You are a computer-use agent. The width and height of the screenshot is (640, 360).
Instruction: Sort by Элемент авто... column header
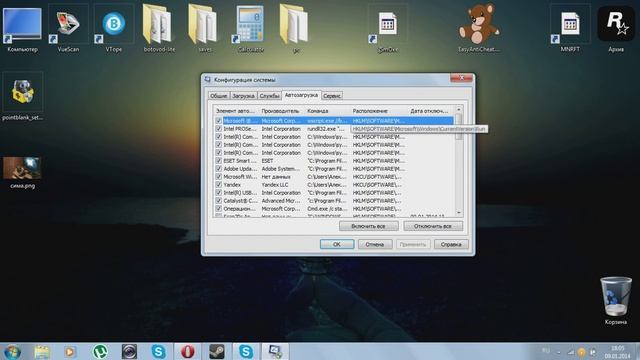[236, 111]
